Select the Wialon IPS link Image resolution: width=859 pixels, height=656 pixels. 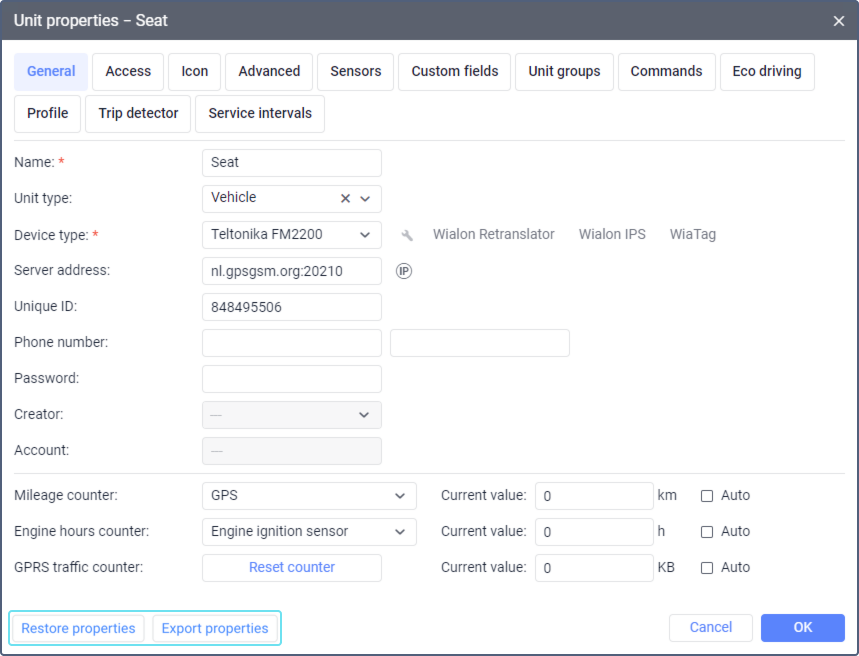click(612, 235)
